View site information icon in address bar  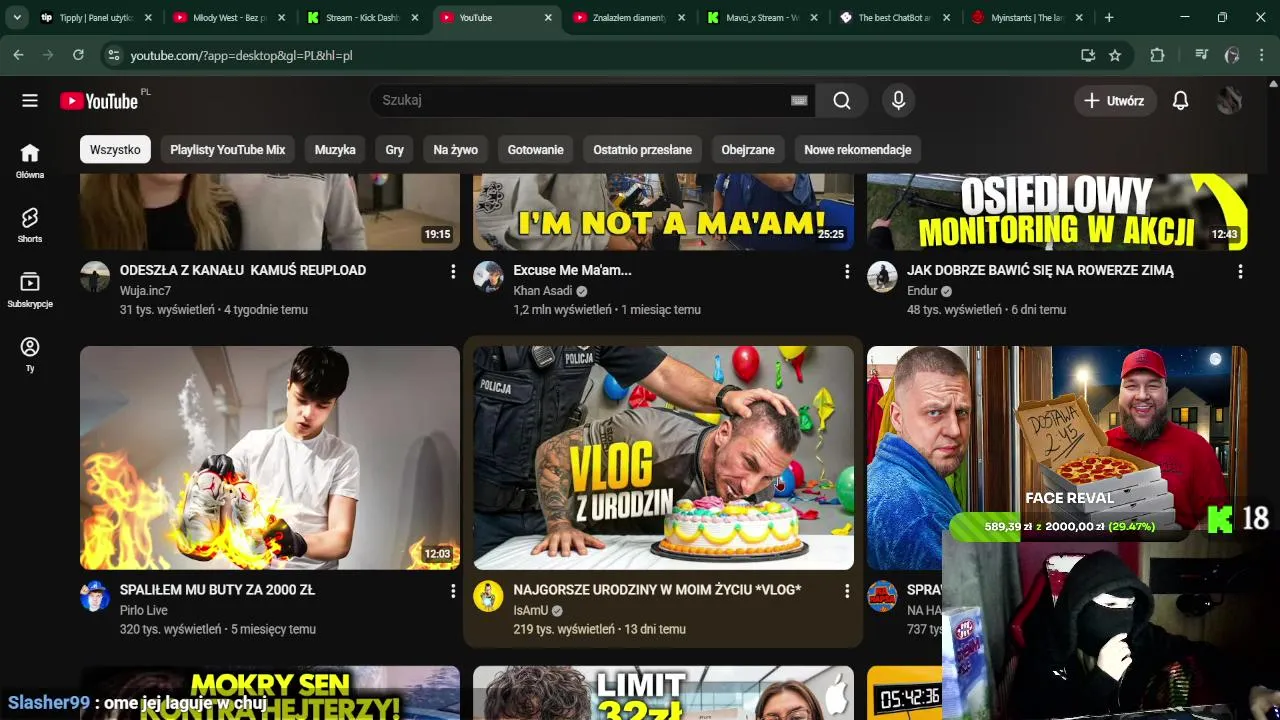(113, 55)
